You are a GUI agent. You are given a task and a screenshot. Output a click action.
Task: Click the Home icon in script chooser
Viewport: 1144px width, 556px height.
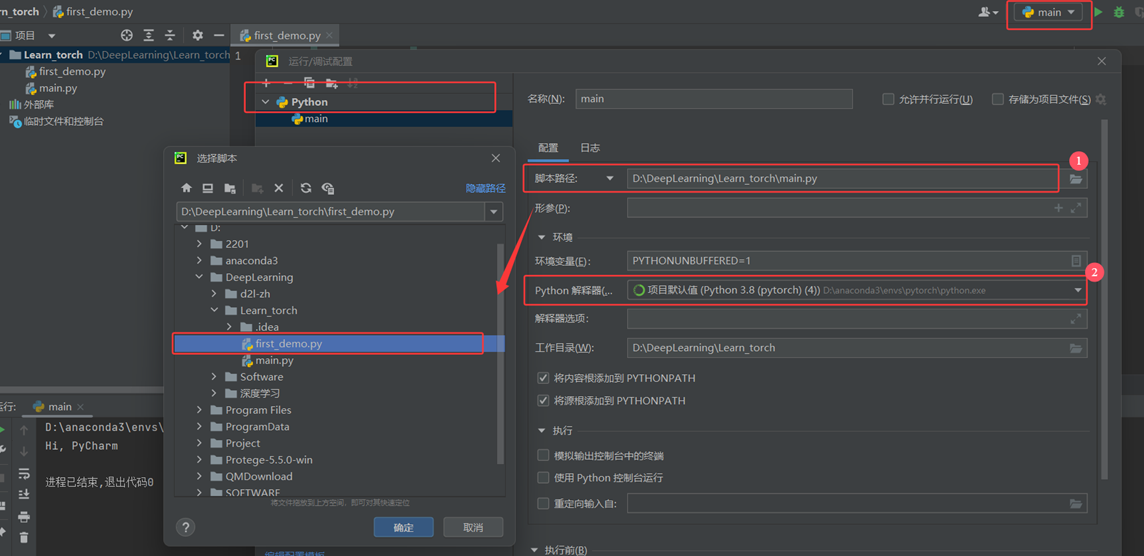[187, 188]
